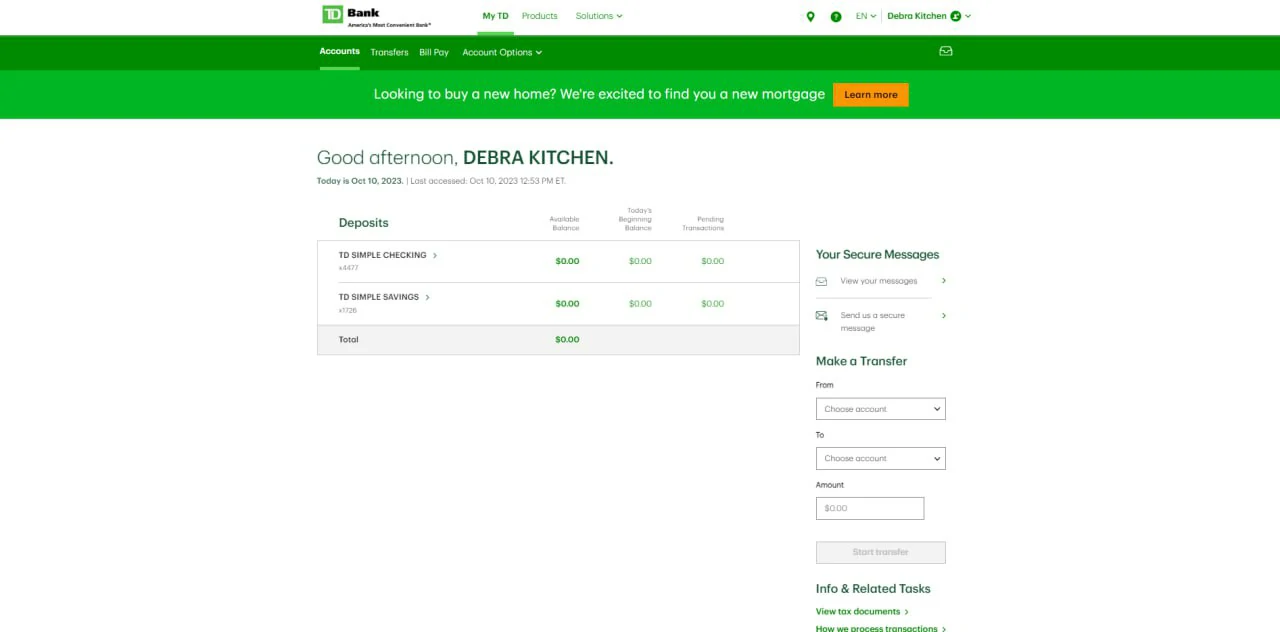Click arrow next to View your messages

(944, 281)
